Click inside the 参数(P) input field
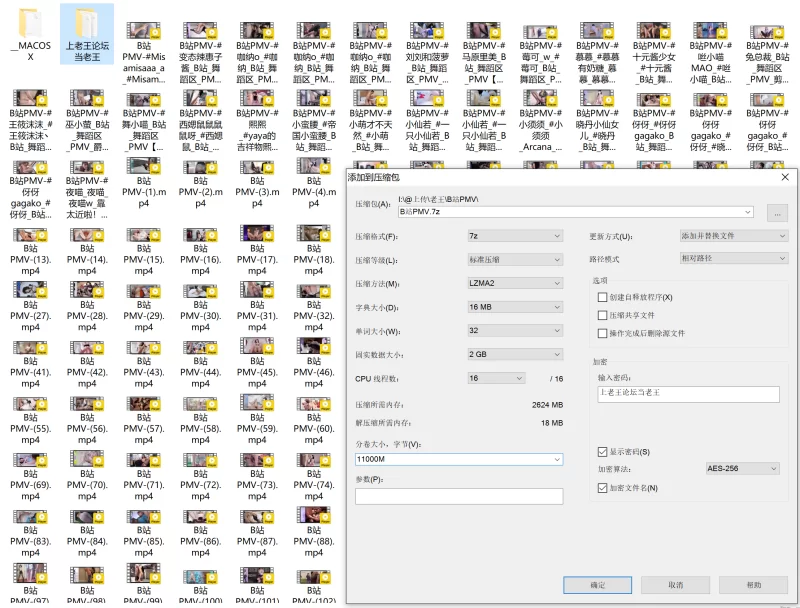The width and height of the screenshot is (800, 608). click(459, 496)
